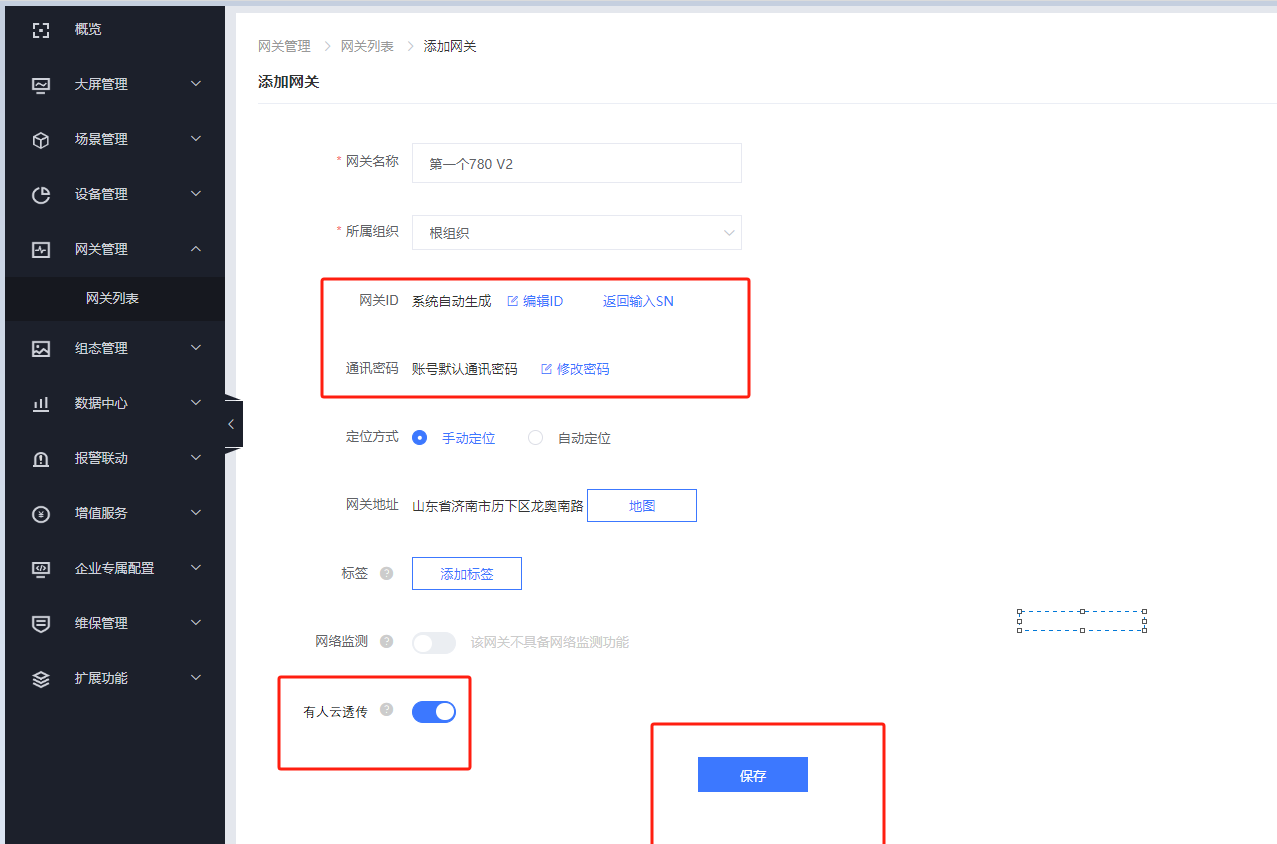Click the 概览 overview icon in sidebar
The image size is (1277, 844).
(41, 30)
